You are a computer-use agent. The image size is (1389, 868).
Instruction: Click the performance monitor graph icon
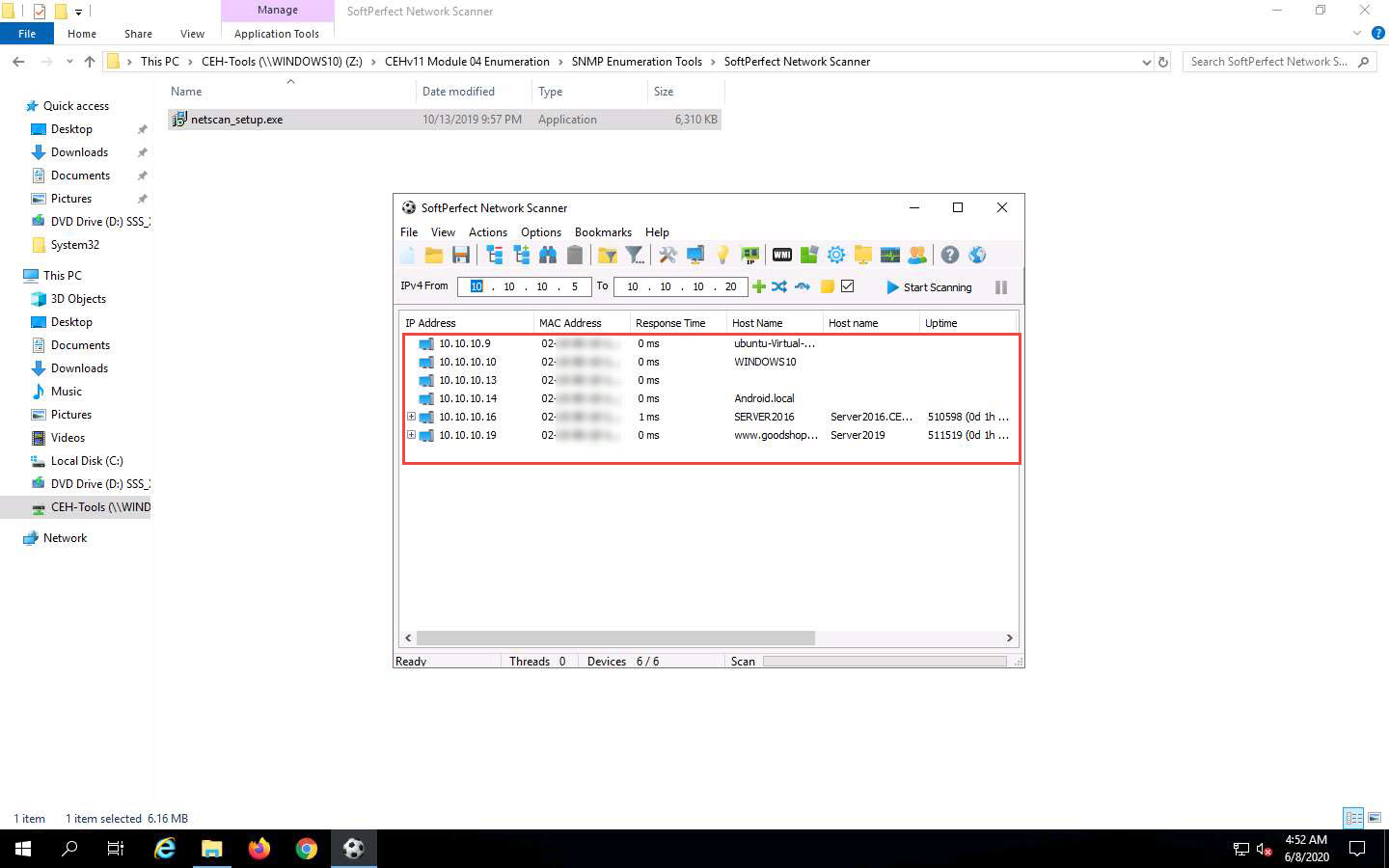(x=890, y=256)
